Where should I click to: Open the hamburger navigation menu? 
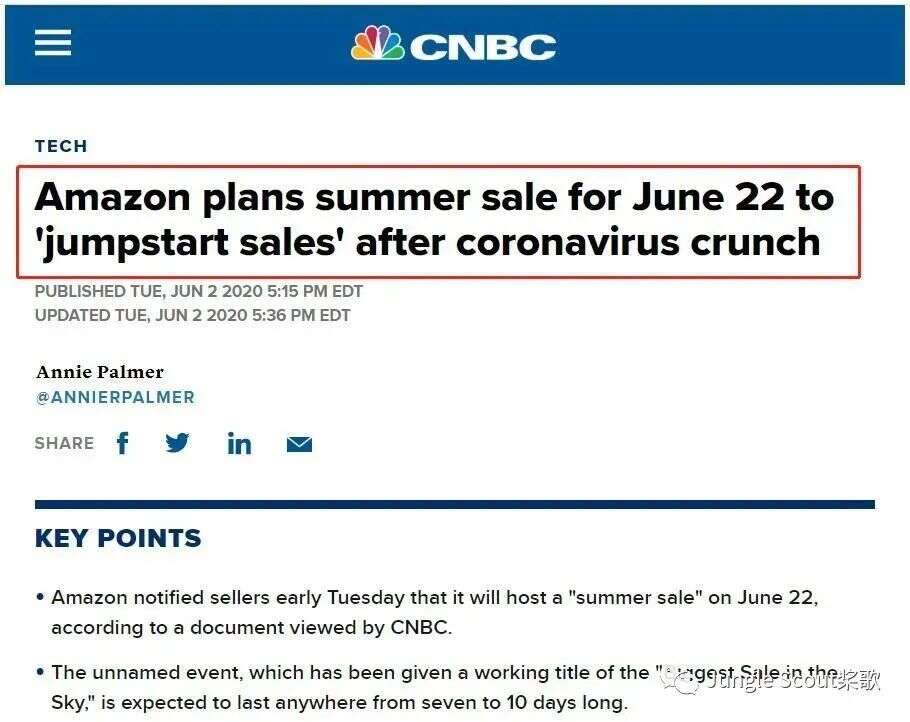[52, 43]
